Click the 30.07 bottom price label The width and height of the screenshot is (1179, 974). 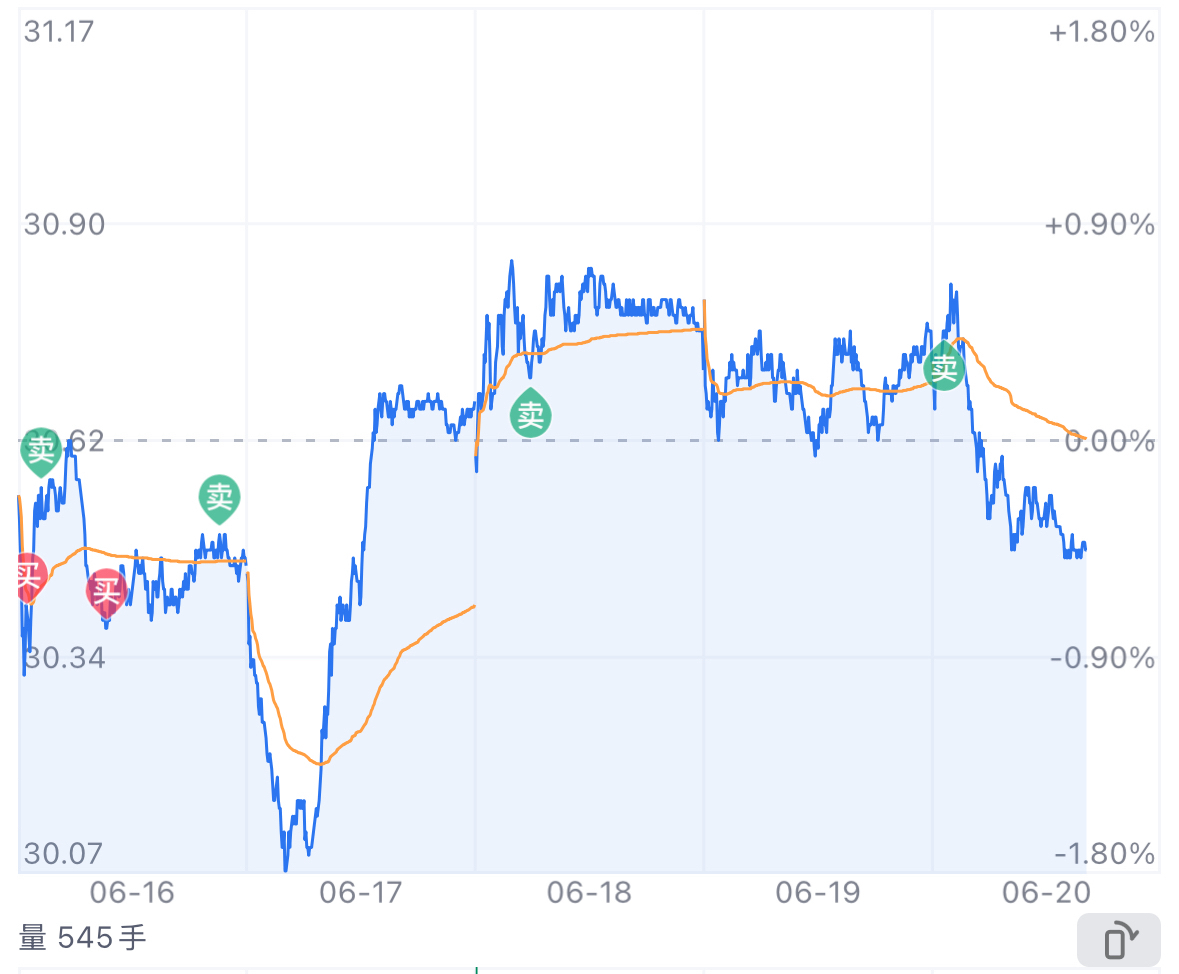coord(63,854)
